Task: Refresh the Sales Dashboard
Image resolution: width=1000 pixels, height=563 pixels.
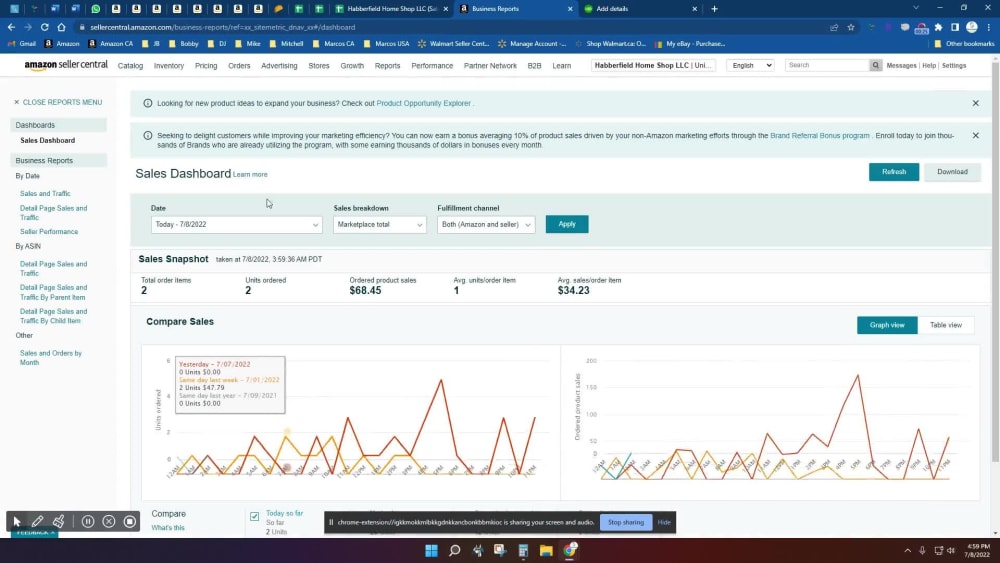Action: (893, 172)
